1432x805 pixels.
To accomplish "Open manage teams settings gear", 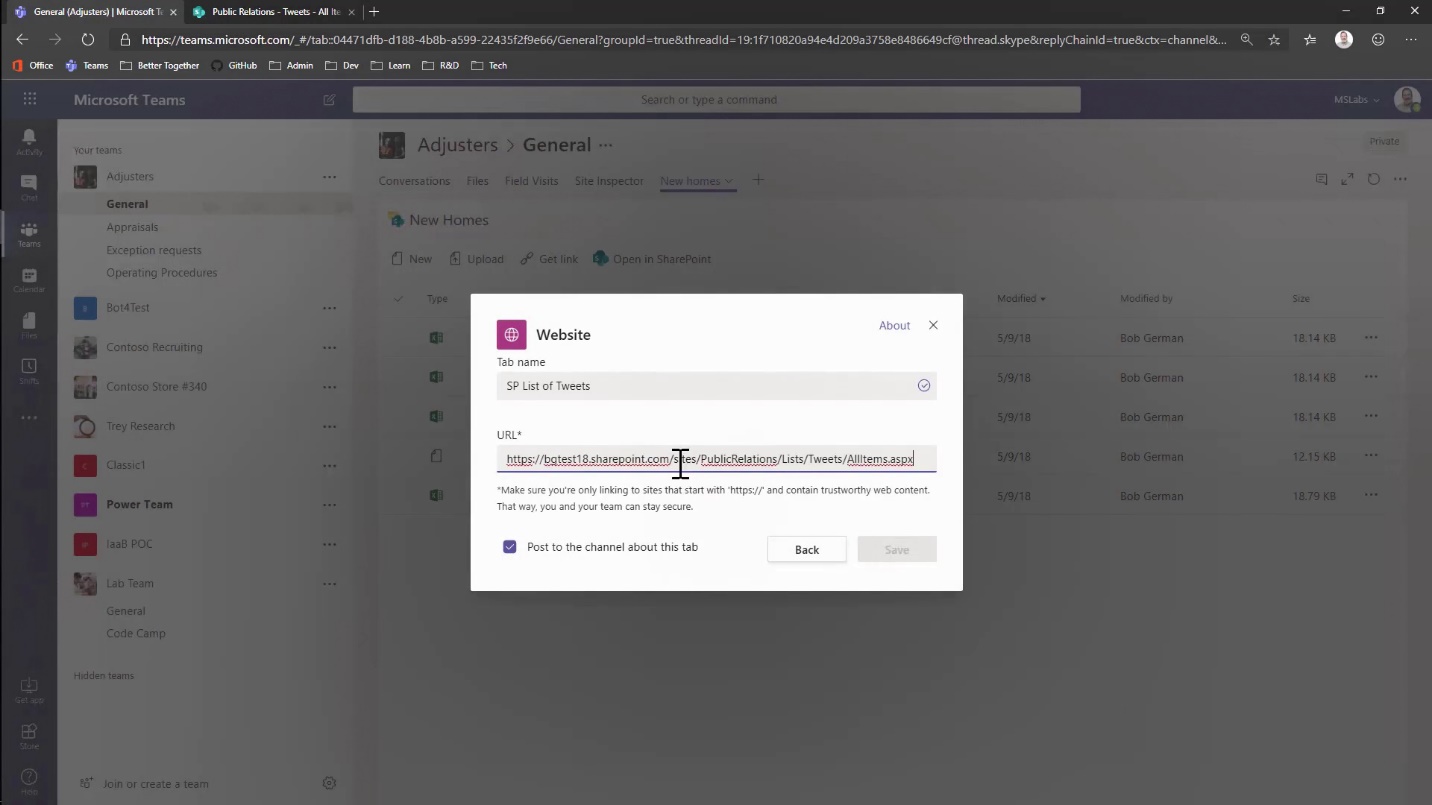I will pos(329,783).
